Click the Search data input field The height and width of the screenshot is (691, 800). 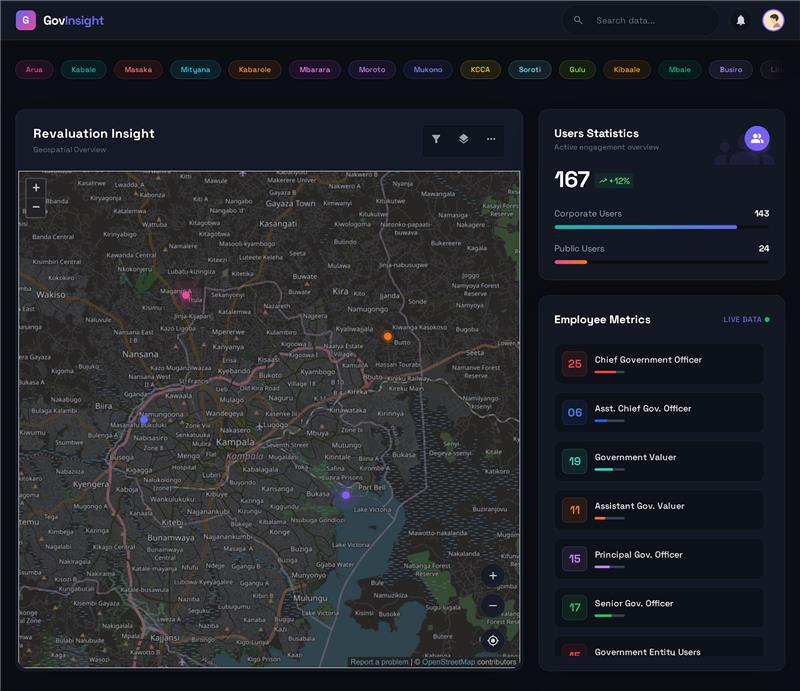pos(650,20)
